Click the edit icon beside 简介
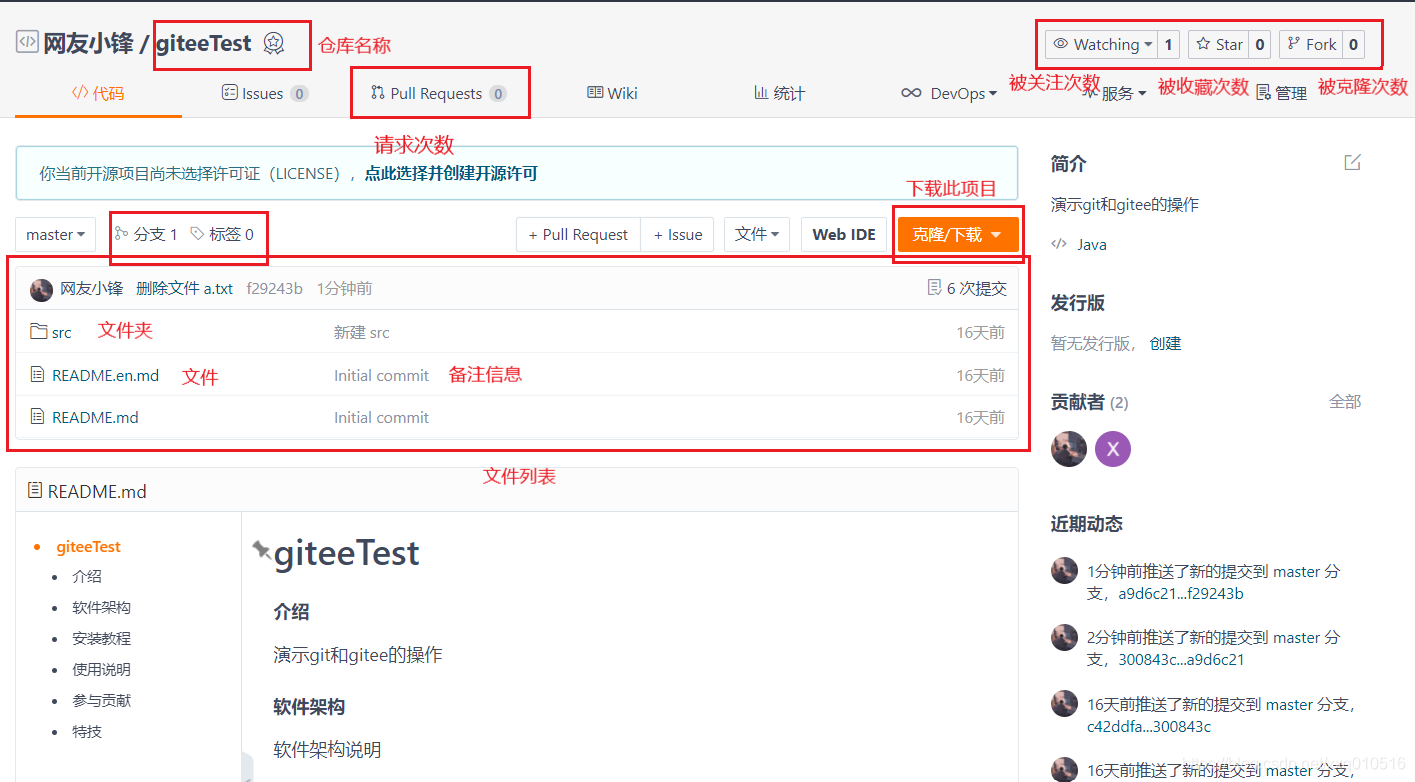The width and height of the screenshot is (1415, 782). coord(1352,162)
